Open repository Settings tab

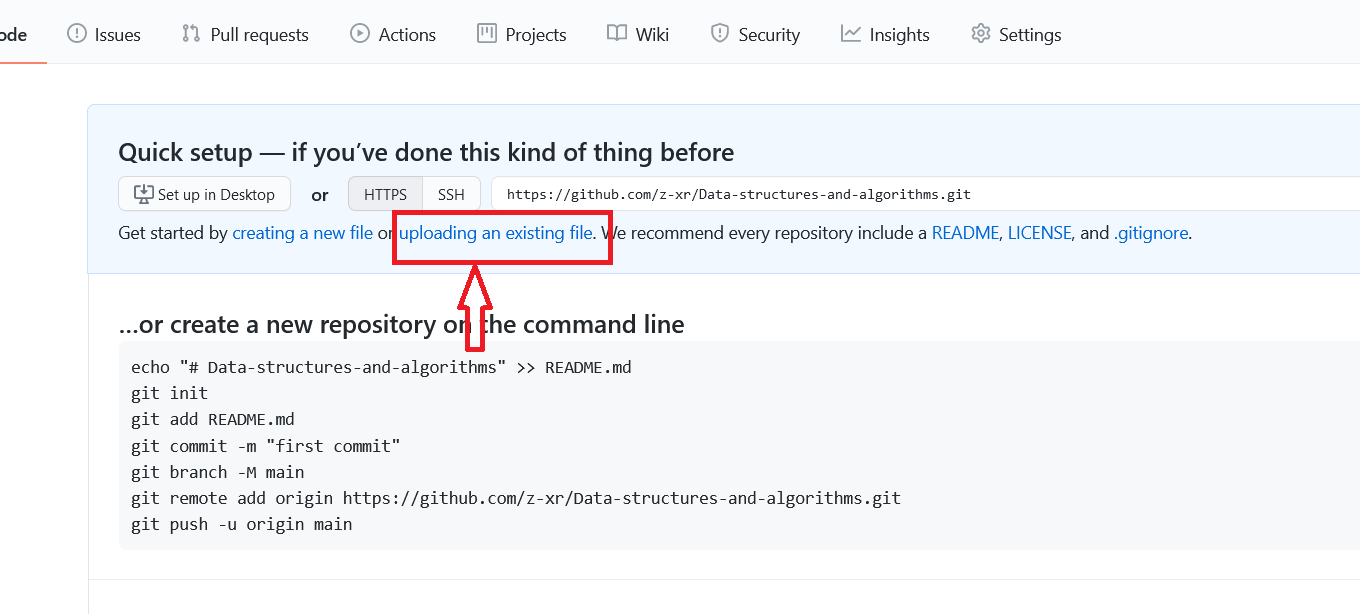(x=1016, y=34)
